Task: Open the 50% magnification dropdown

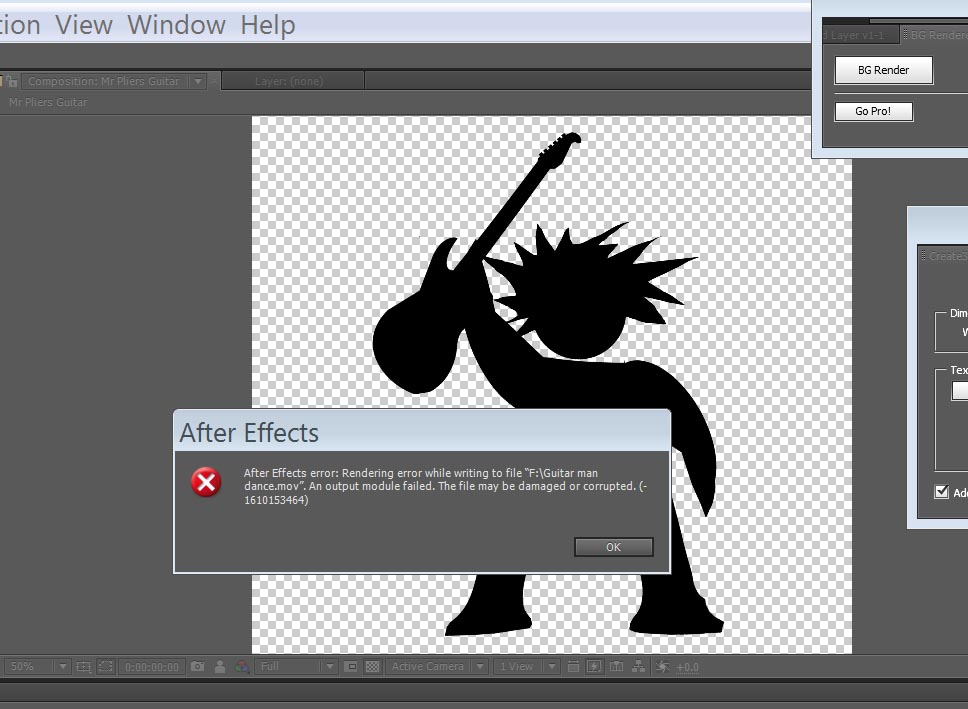Action: click(62, 667)
